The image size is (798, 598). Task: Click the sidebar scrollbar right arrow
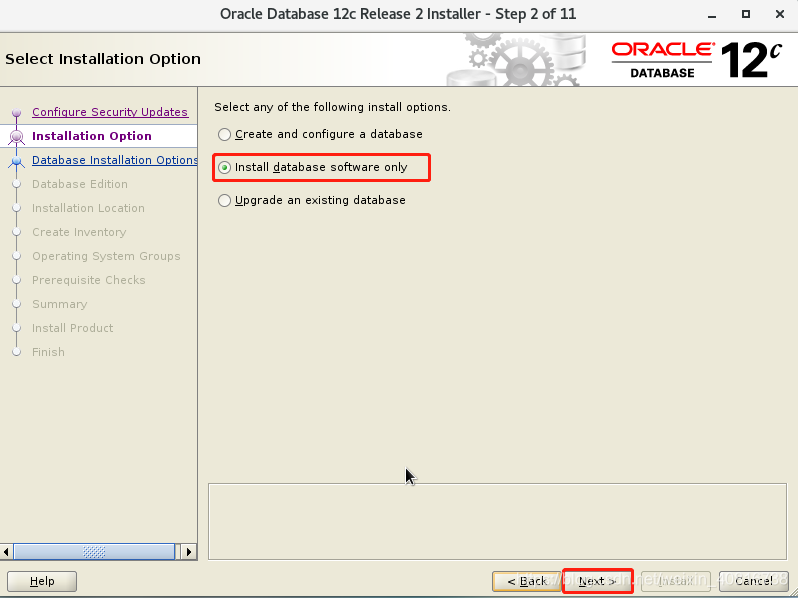click(x=189, y=552)
